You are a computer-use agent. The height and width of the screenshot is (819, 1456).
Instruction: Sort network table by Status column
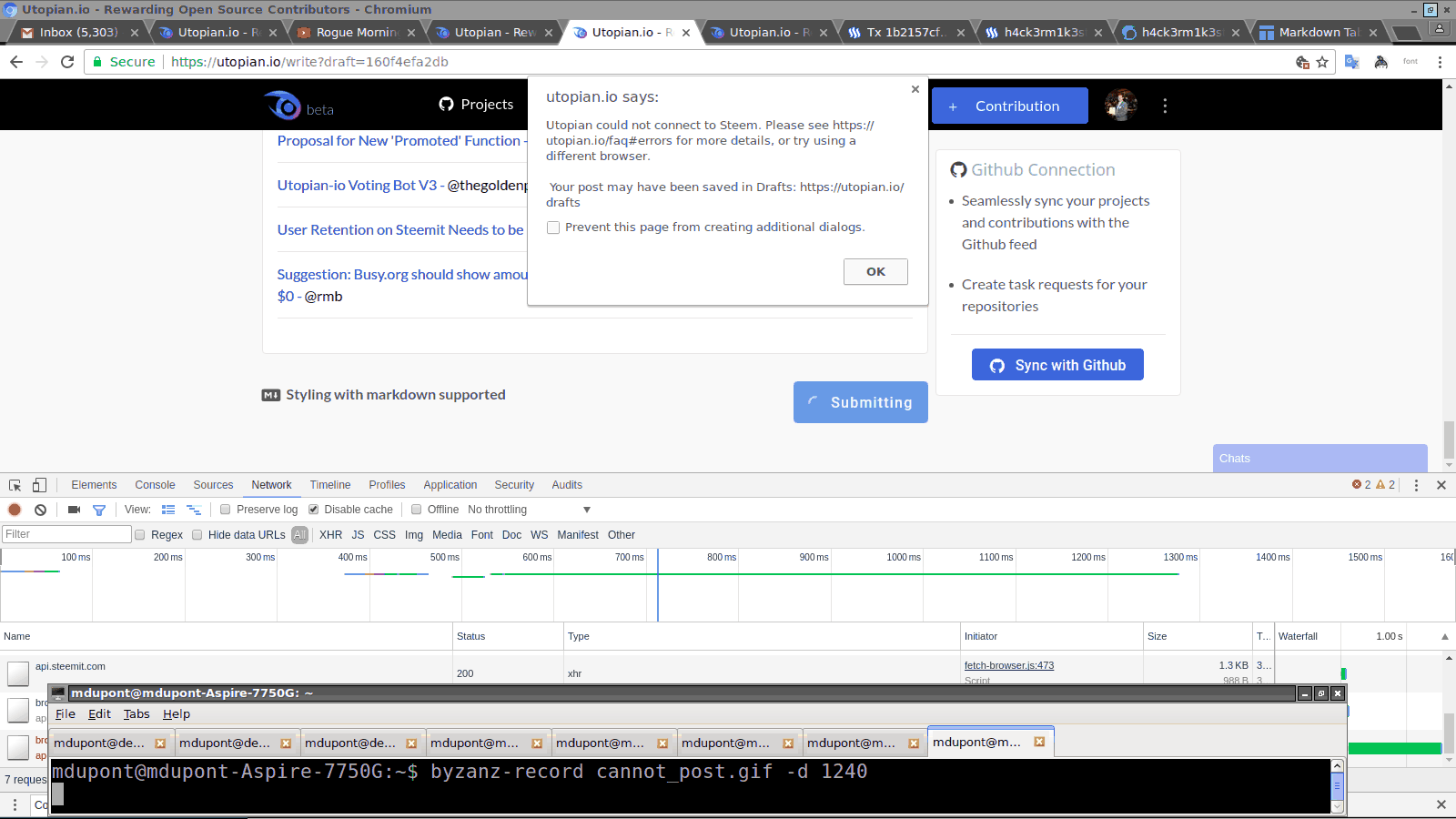tap(508, 636)
